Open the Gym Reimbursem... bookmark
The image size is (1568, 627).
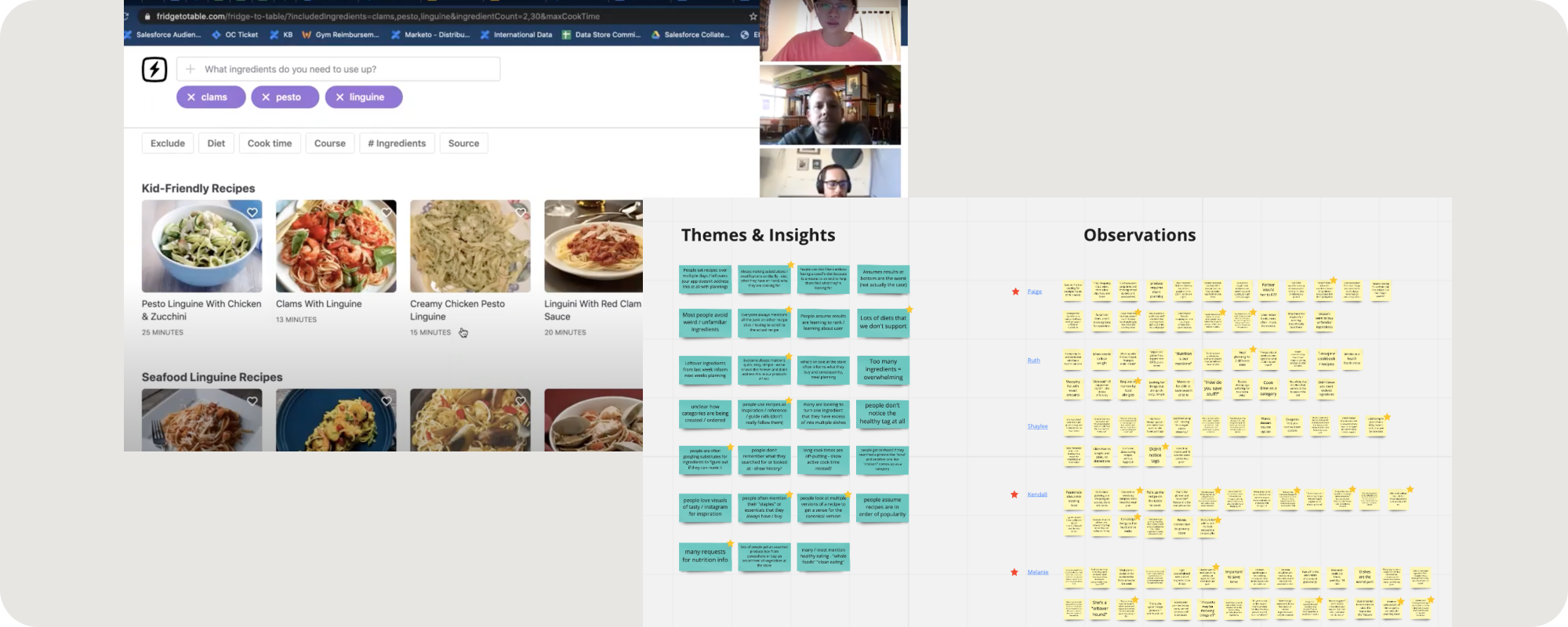tap(340, 34)
